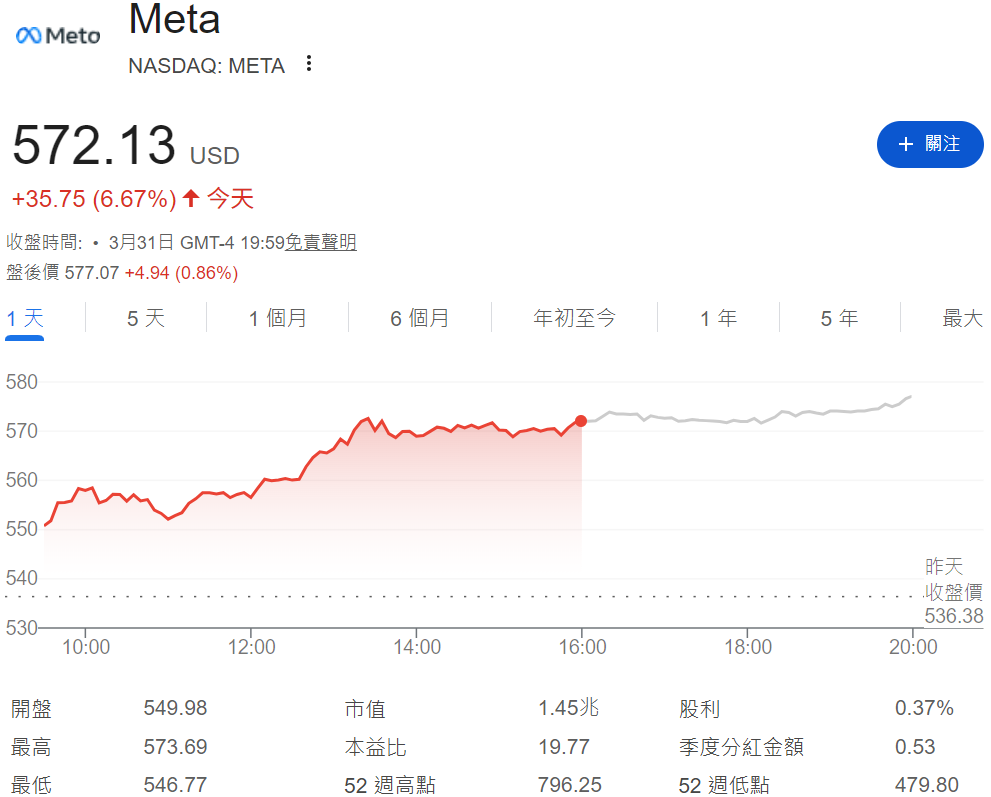Open the 免責聲明 disclaimer link
Screen dimensions: 991x797
[320, 242]
